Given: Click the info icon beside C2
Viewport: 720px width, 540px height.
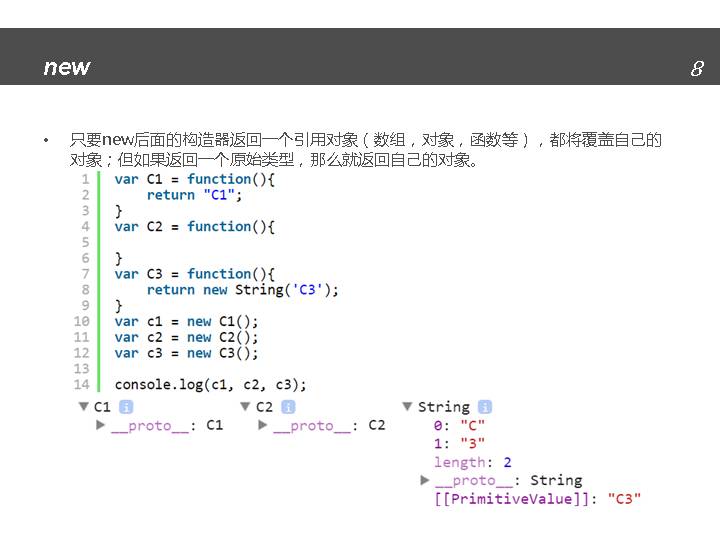Looking at the screenshot, I should pyautogui.click(x=288, y=407).
